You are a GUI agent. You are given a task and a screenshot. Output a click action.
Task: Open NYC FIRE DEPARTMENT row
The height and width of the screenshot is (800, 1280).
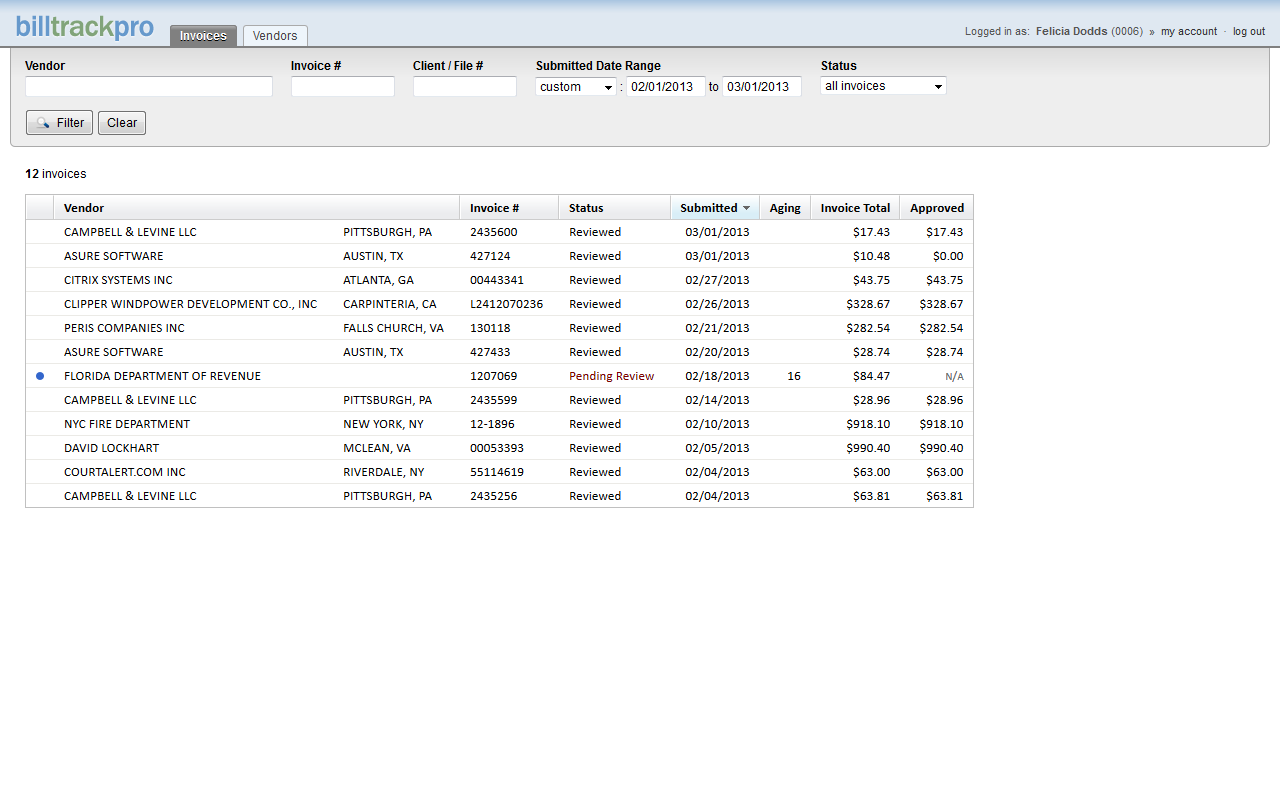click(x=499, y=424)
